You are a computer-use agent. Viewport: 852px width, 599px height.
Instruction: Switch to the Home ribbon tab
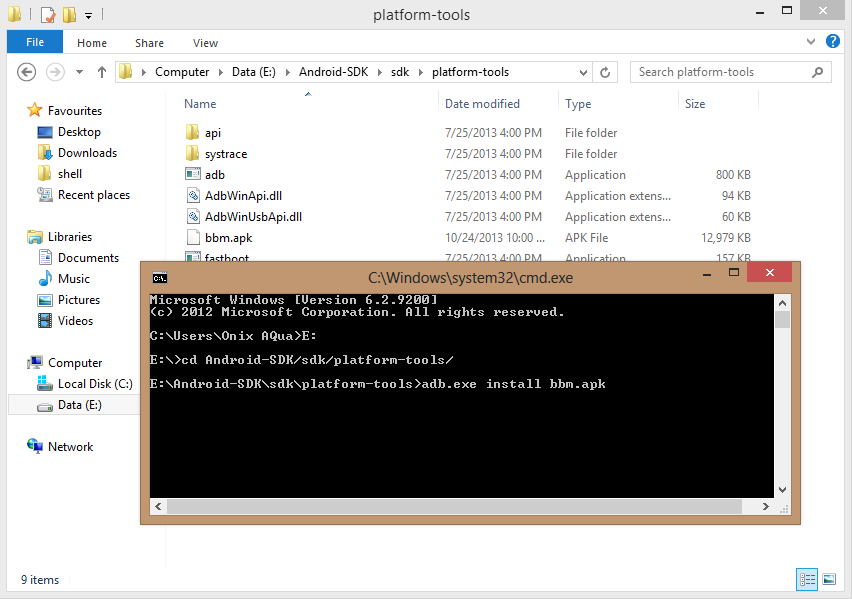(92, 43)
